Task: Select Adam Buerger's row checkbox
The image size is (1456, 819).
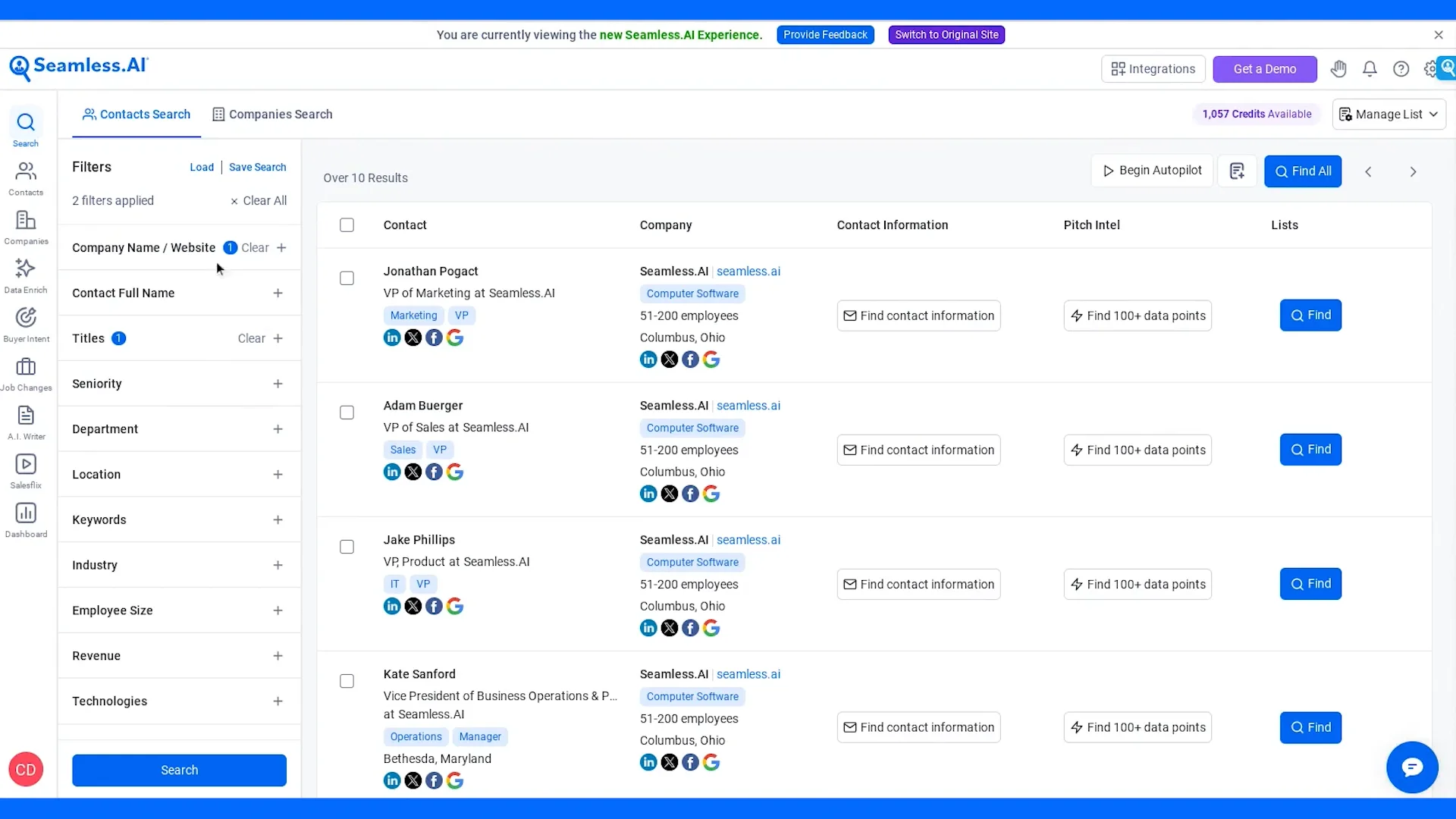Action: tap(347, 413)
